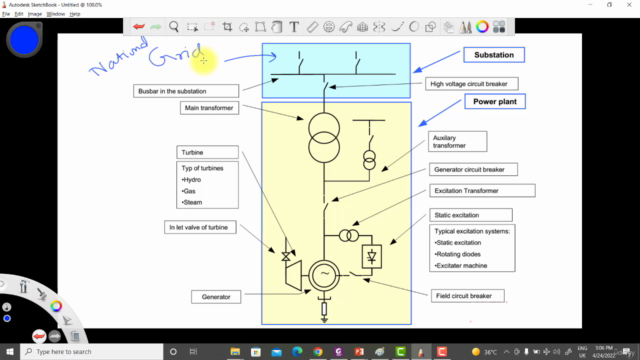
Task: Click the Field circuit breaker label
Action: point(468,296)
